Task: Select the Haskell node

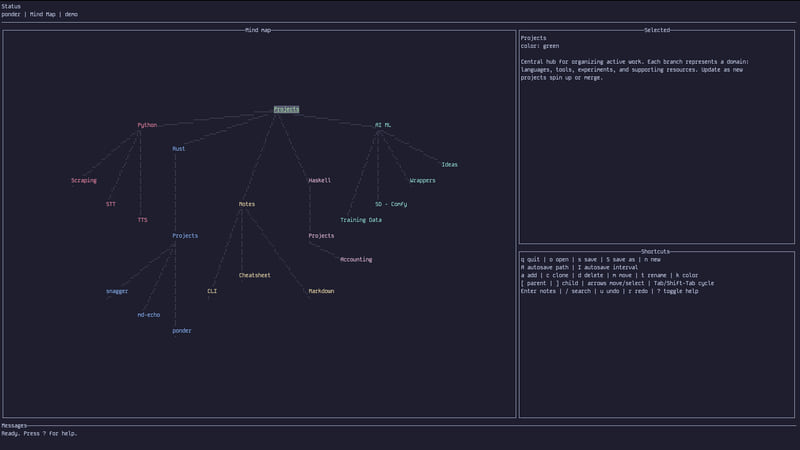Action: pyautogui.click(x=319, y=181)
